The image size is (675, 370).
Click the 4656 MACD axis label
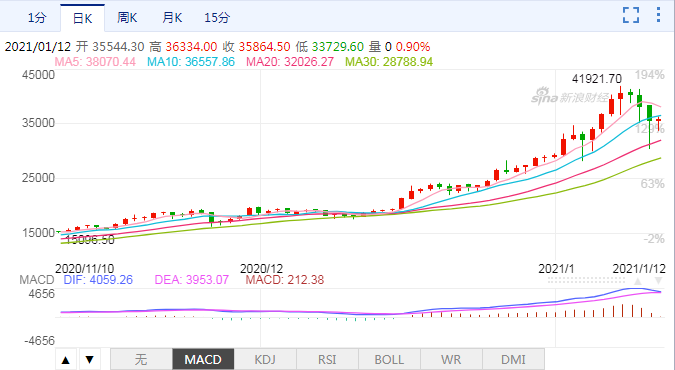coord(42,294)
